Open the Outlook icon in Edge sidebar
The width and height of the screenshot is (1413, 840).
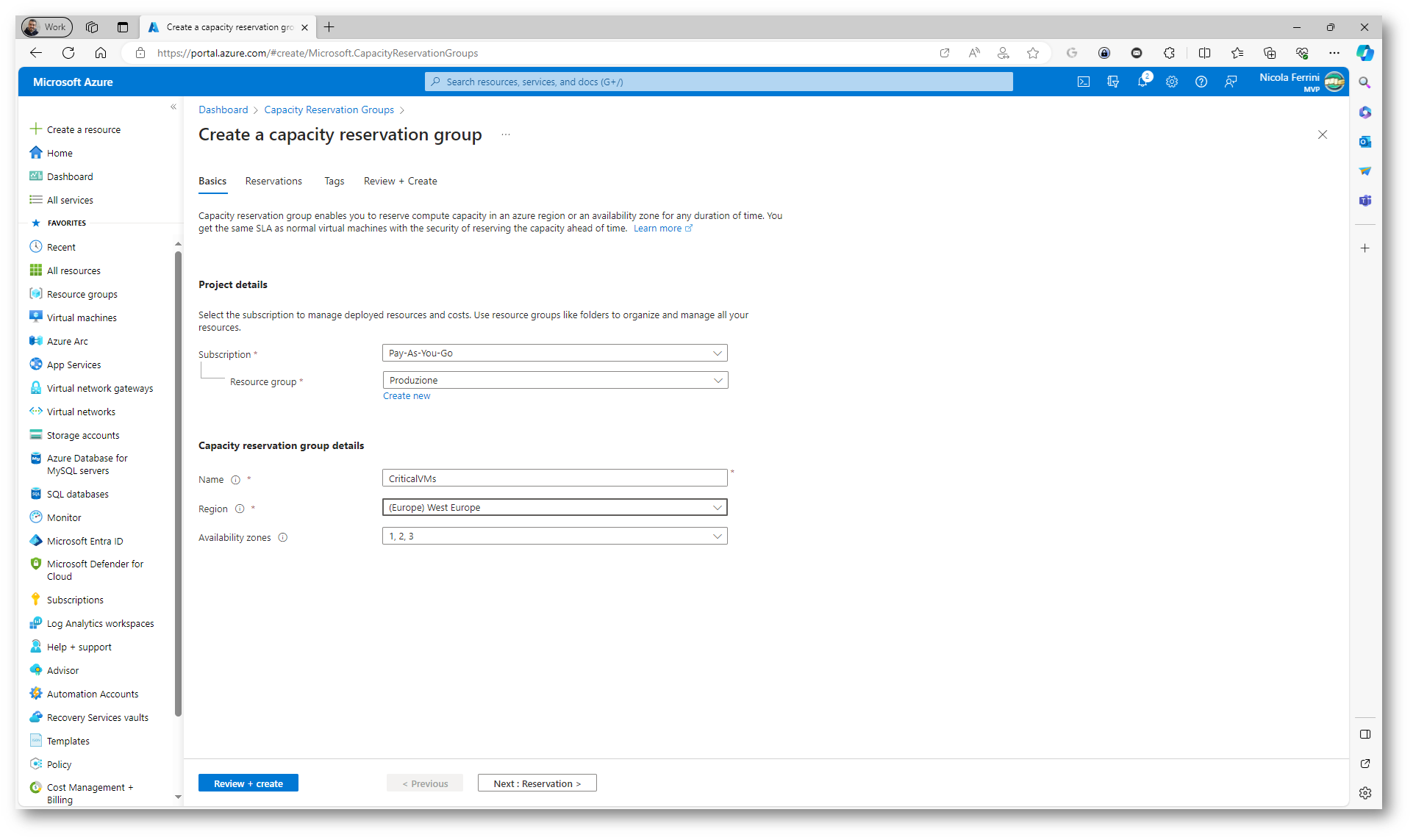click(1365, 141)
